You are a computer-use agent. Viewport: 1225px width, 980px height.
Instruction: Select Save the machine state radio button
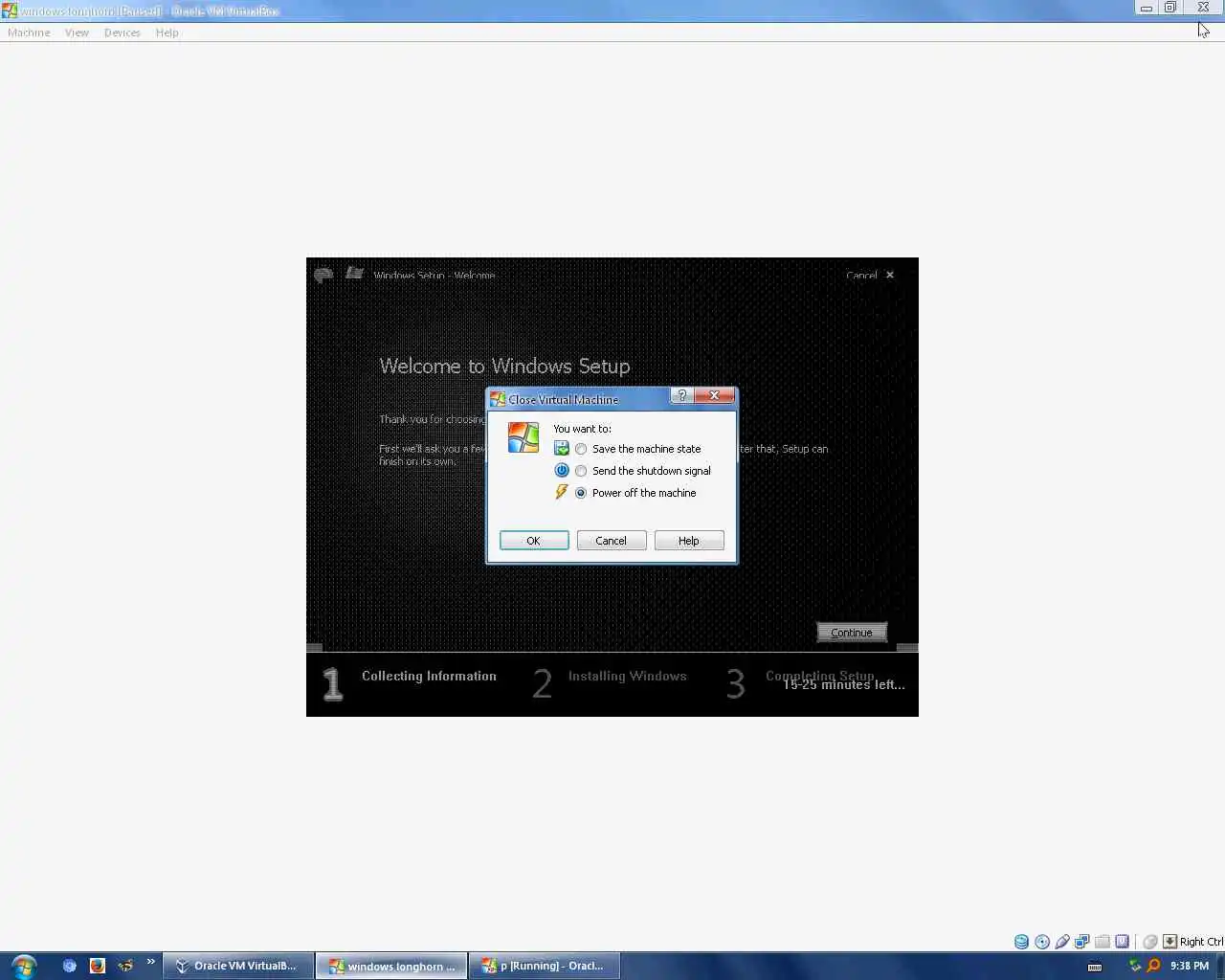[581, 449]
